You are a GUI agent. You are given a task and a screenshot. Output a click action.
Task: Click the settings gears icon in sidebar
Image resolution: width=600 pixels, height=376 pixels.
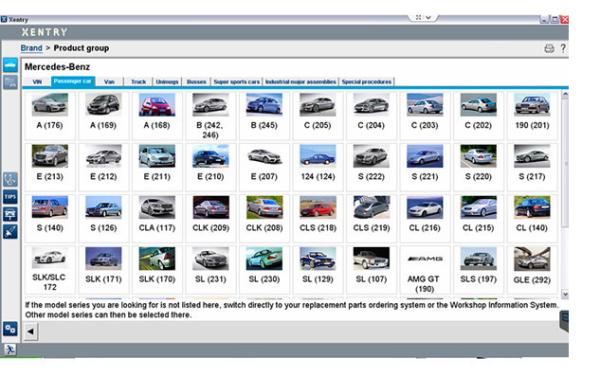click(x=10, y=329)
